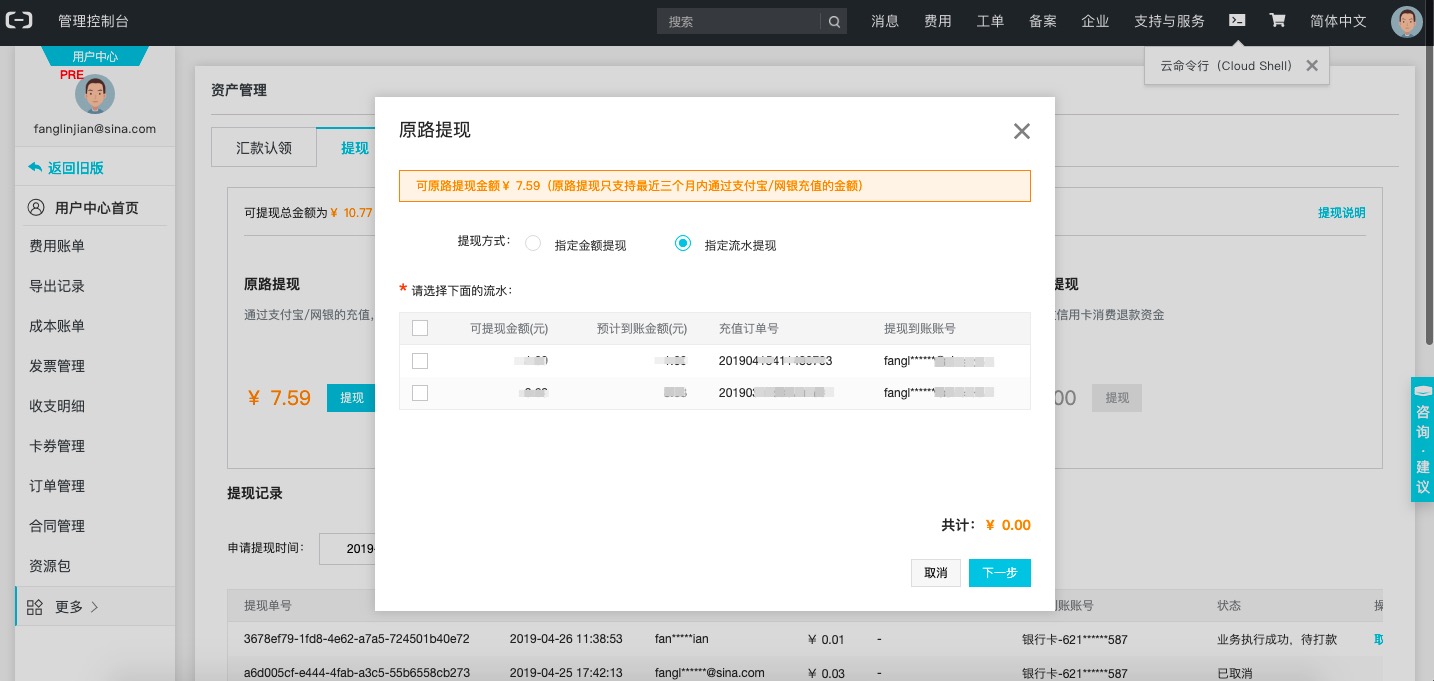Switch to the 提现 tab
The height and width of the screenshot is (681, 1434).
tap(346, 147)
